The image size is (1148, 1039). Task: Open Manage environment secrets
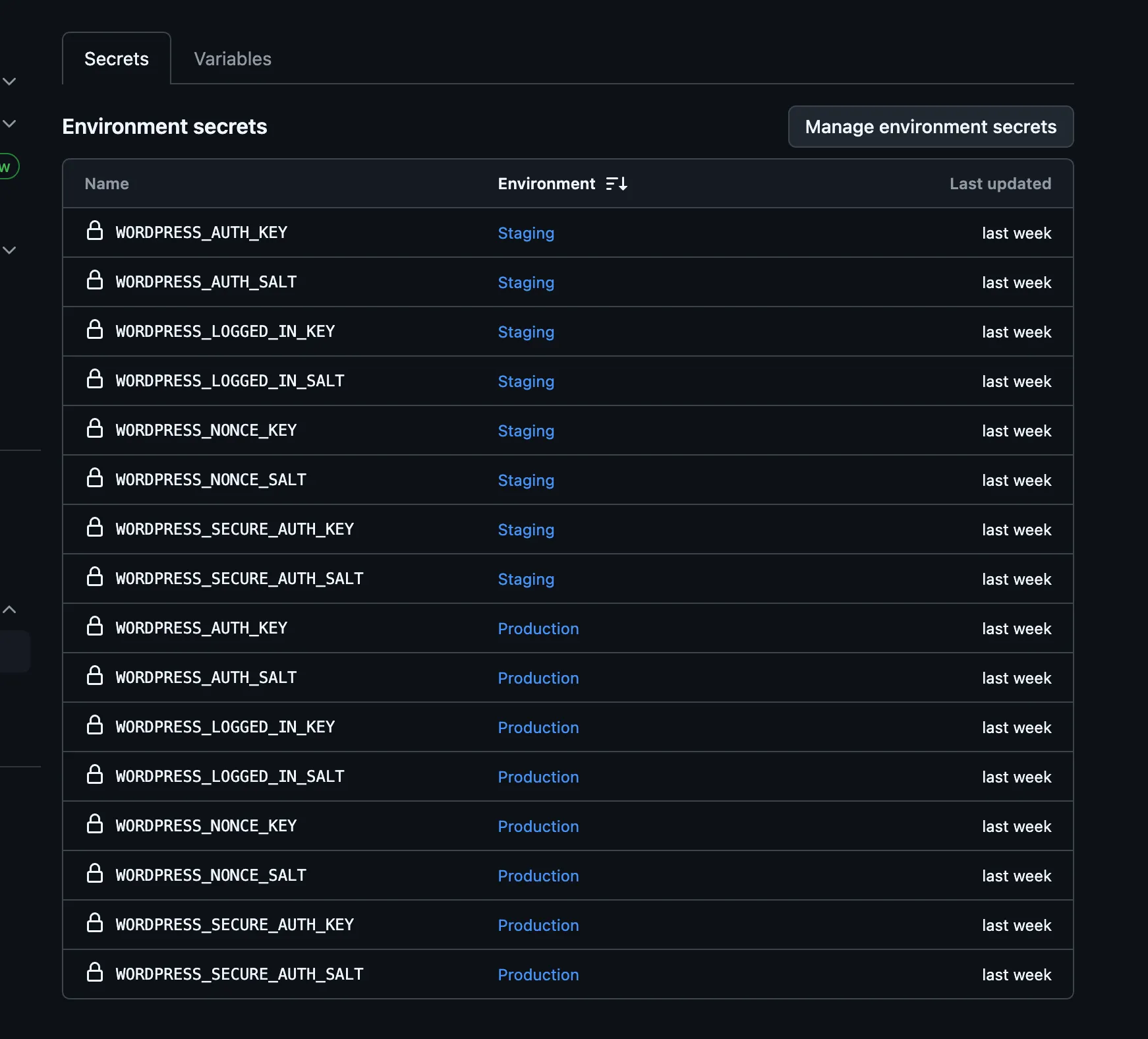pos(930,127)
